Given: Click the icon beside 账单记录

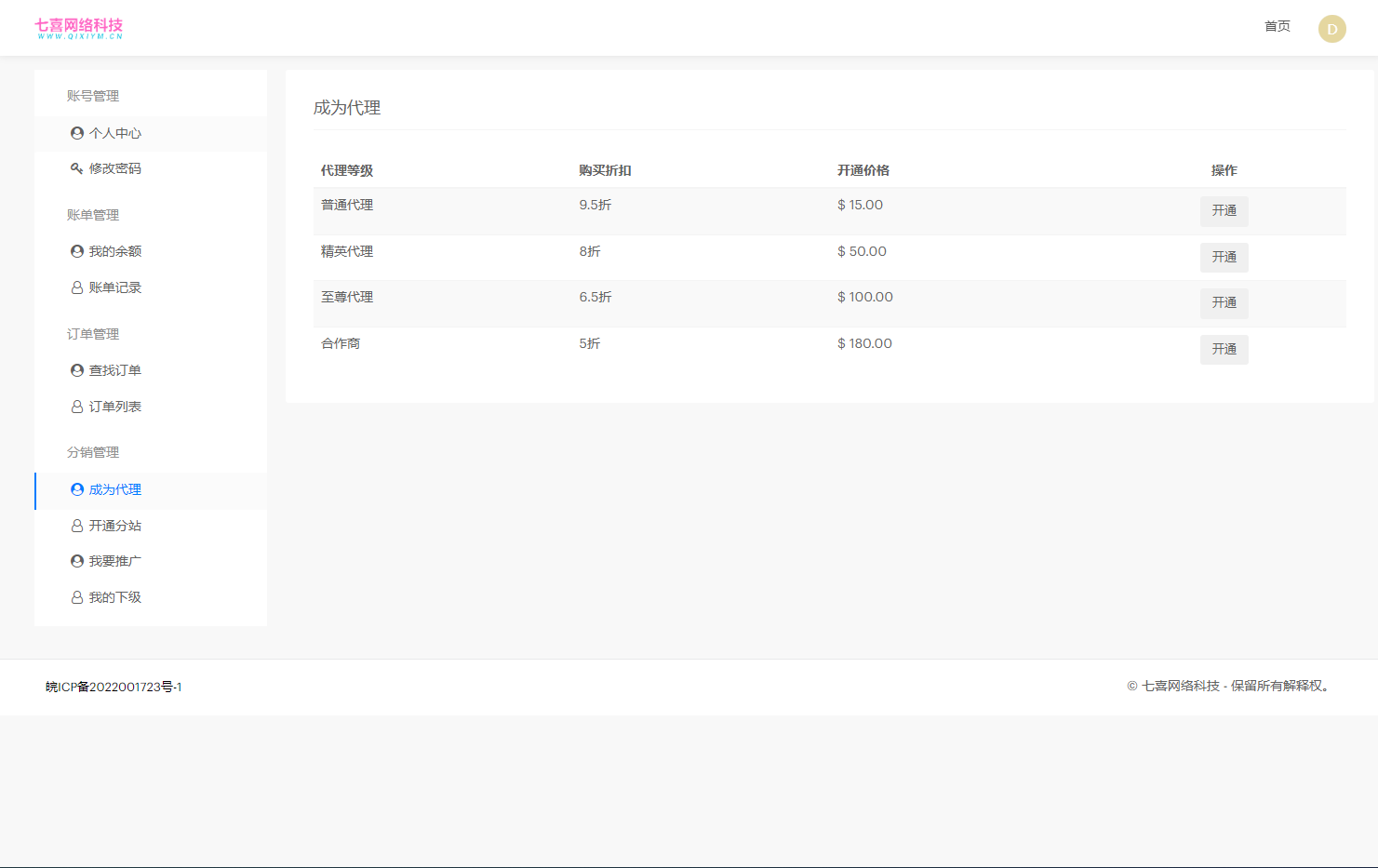Looking at the screenshot, I should 77,287.
